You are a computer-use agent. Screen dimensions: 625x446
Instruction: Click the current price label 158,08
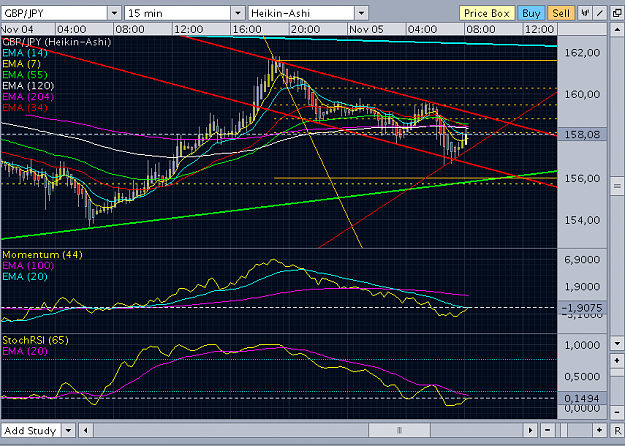pos(582,134)
